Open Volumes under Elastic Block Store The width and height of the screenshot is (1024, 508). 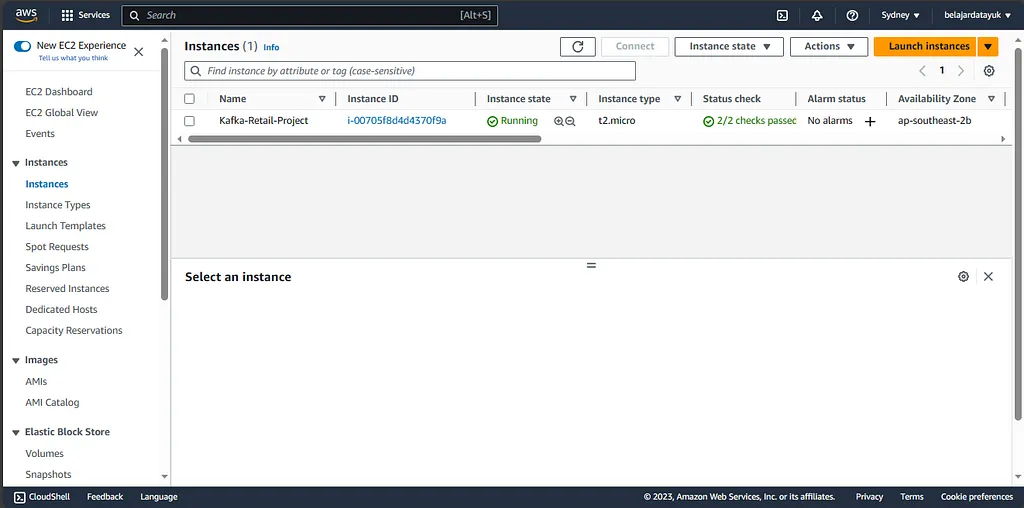[x=44, y=453]
